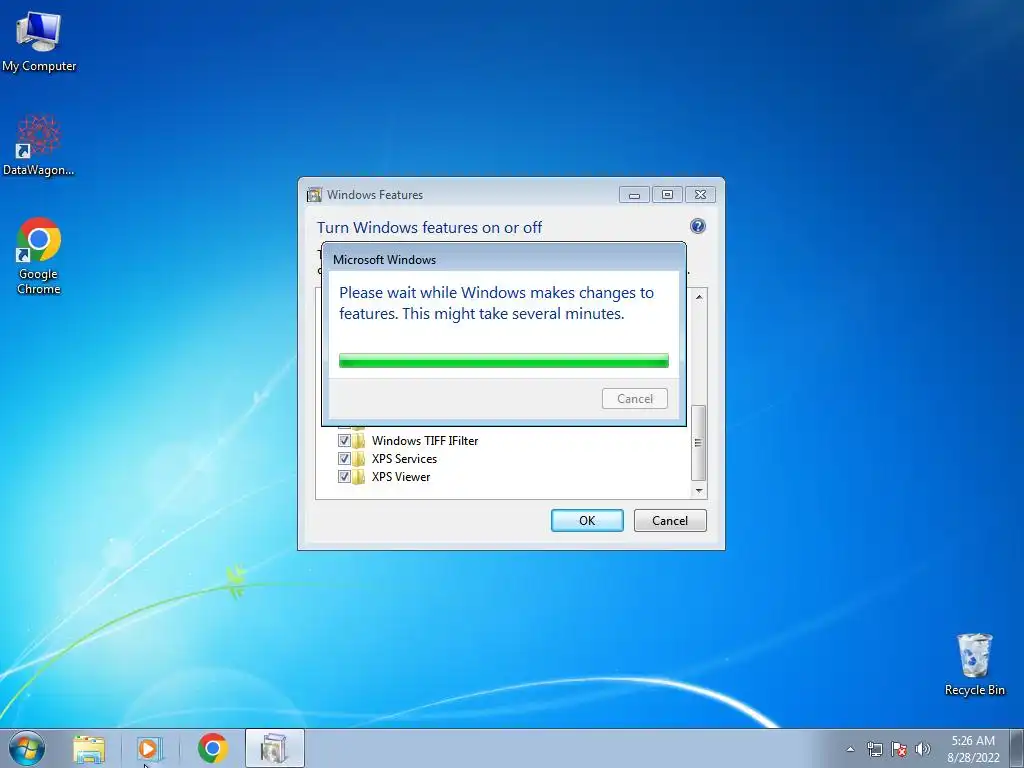The image size is (1024, 768).
Task: Toggle the XPS Services checkbox
Action: pyautogui.click(x=344, y=458)
